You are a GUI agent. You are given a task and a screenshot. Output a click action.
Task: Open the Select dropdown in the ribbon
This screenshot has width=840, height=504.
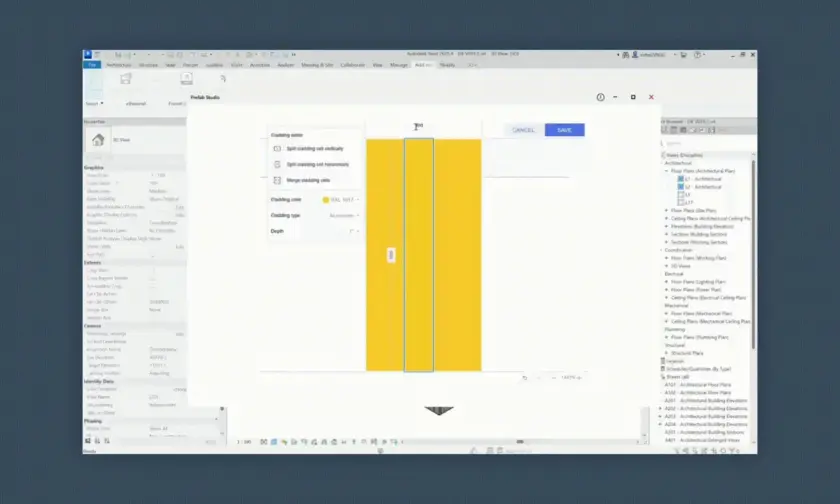point(94,103)
